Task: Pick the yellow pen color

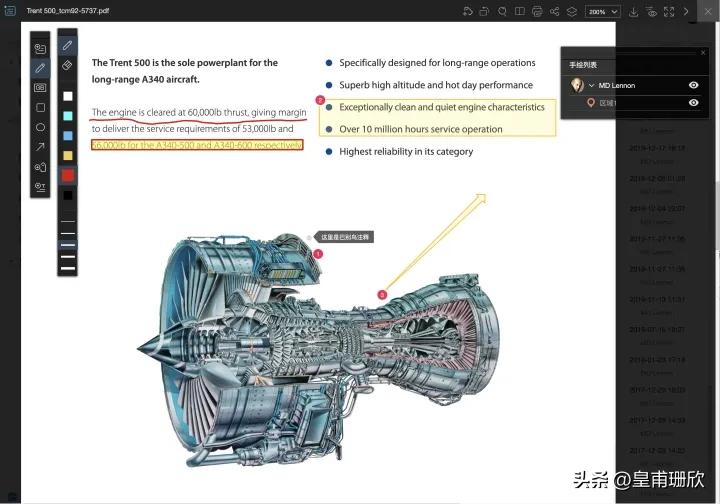Action: (68, 156)
